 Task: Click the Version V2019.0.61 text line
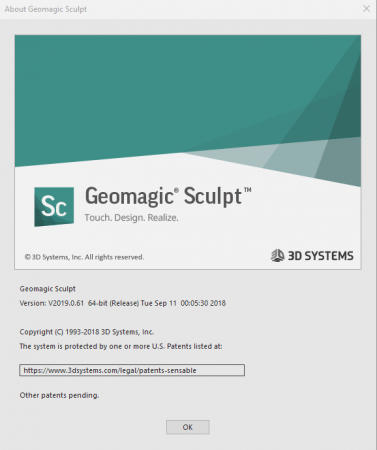click(123, 303)
